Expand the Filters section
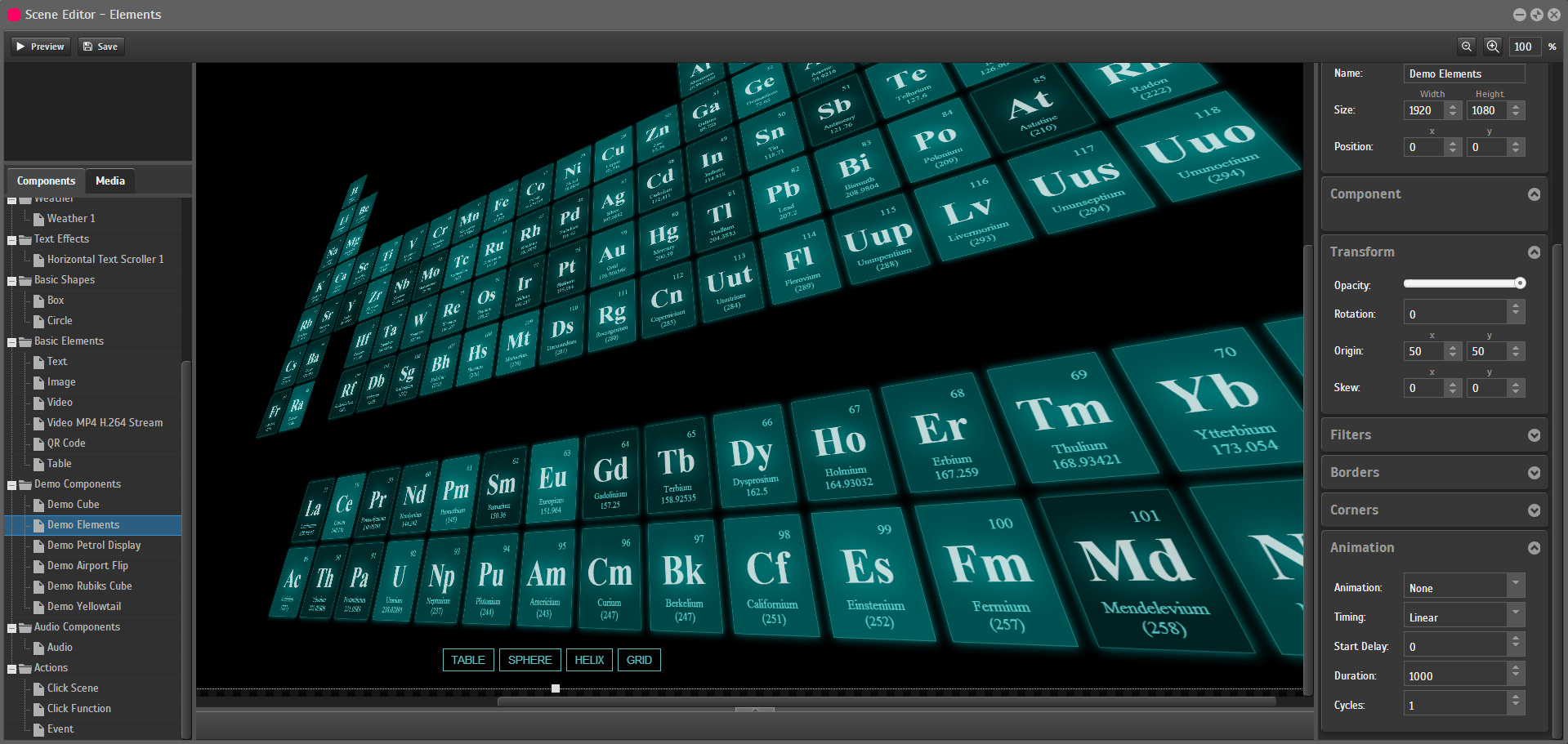 point(1534,435)
